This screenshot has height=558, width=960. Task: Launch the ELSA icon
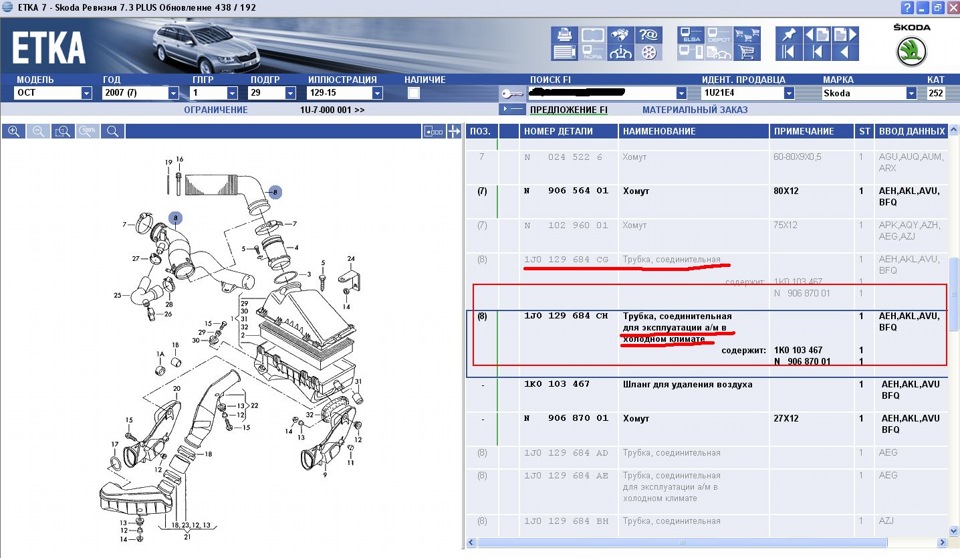pos(691,35)
